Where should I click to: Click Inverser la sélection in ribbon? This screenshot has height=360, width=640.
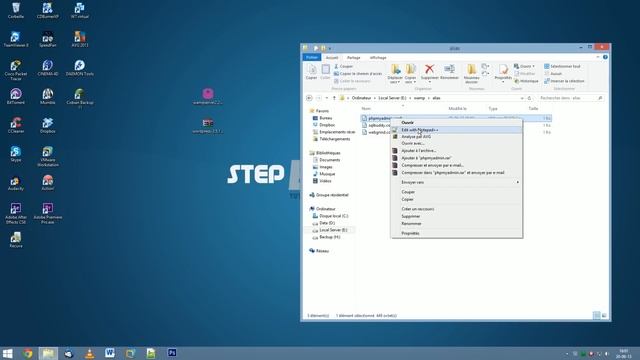coord(564,81)
